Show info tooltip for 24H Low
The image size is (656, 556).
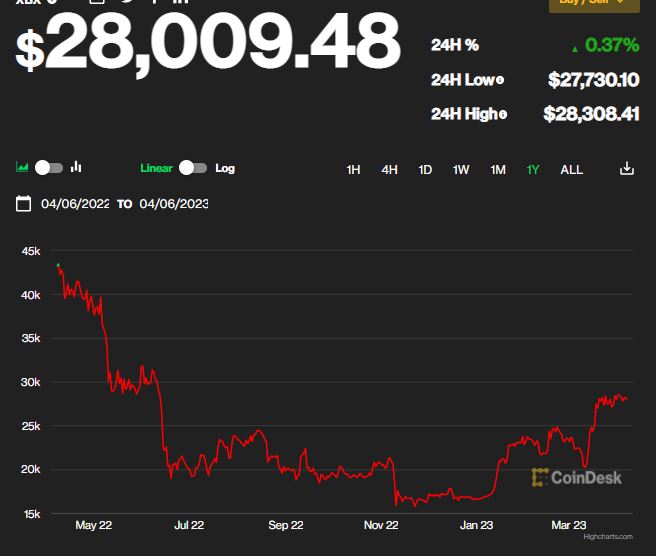pos(500,79)
